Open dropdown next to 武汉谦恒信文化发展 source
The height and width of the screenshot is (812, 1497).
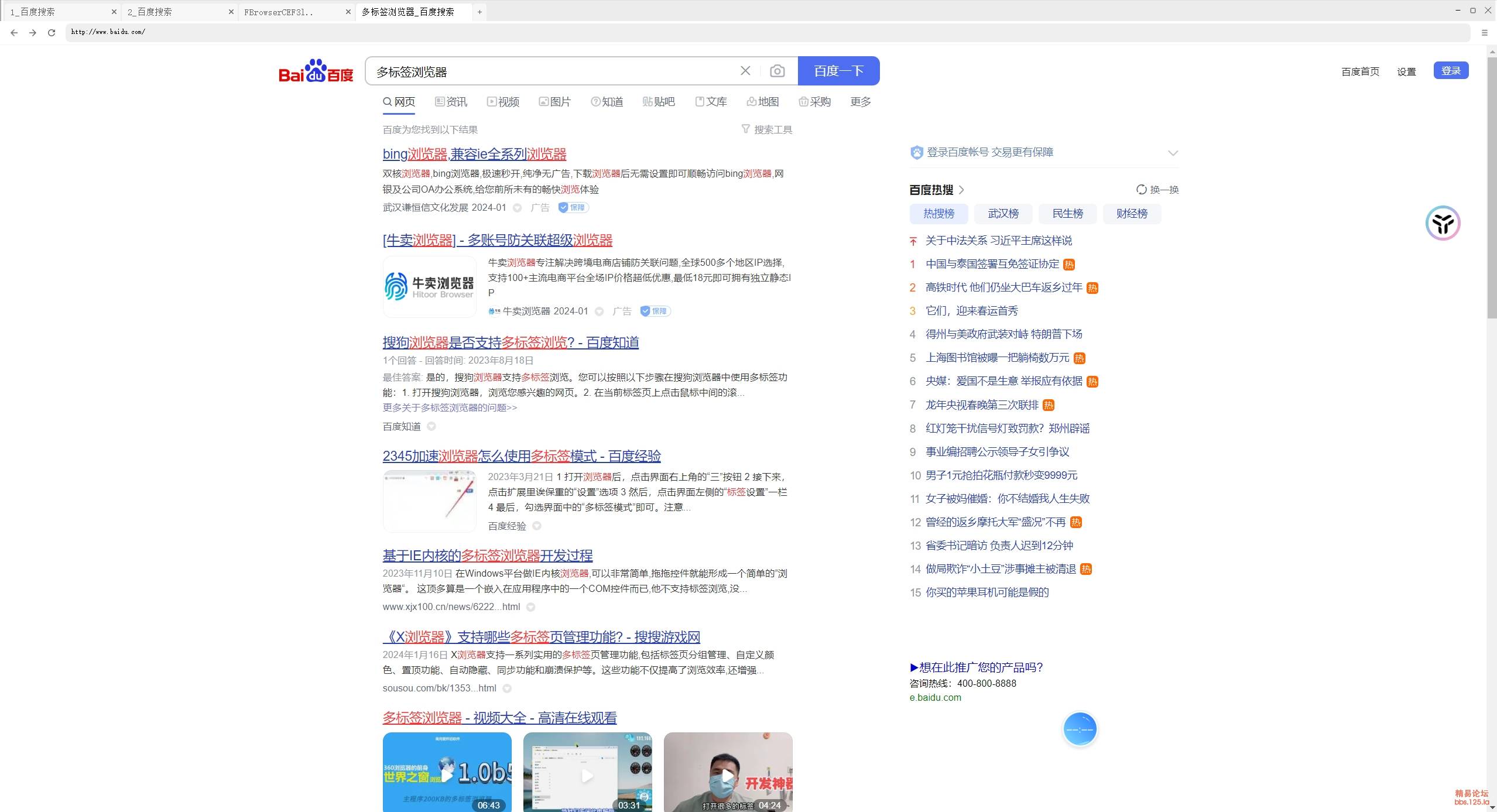517,208
